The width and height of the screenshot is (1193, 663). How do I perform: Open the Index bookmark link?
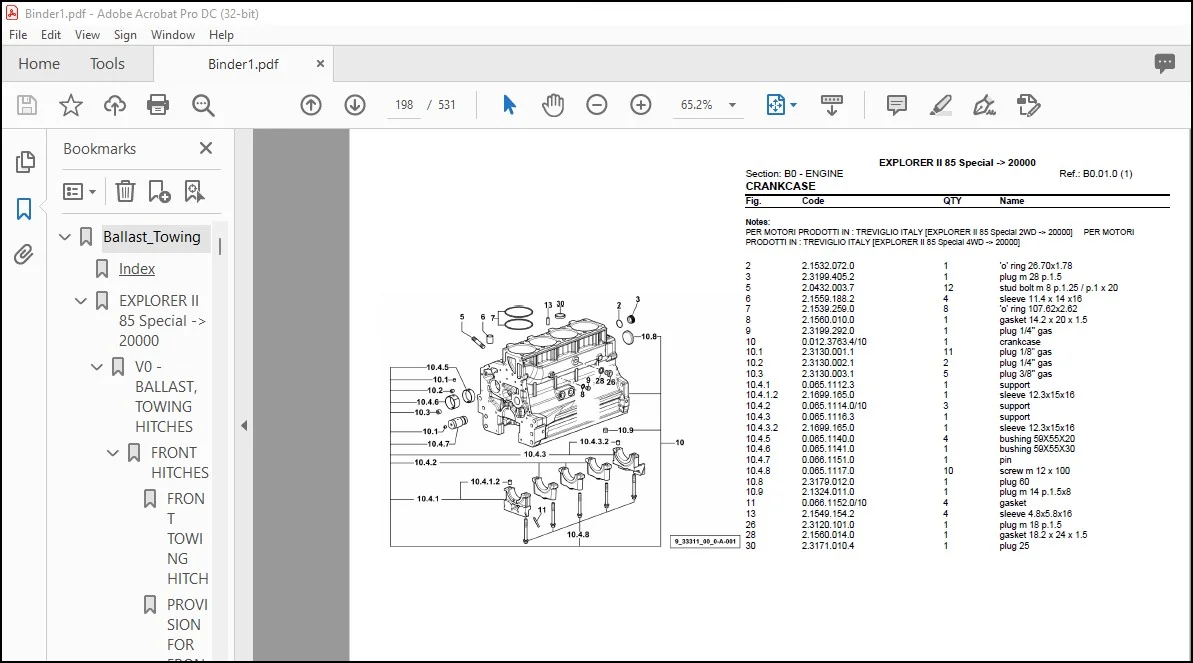(x=137, y=269)
